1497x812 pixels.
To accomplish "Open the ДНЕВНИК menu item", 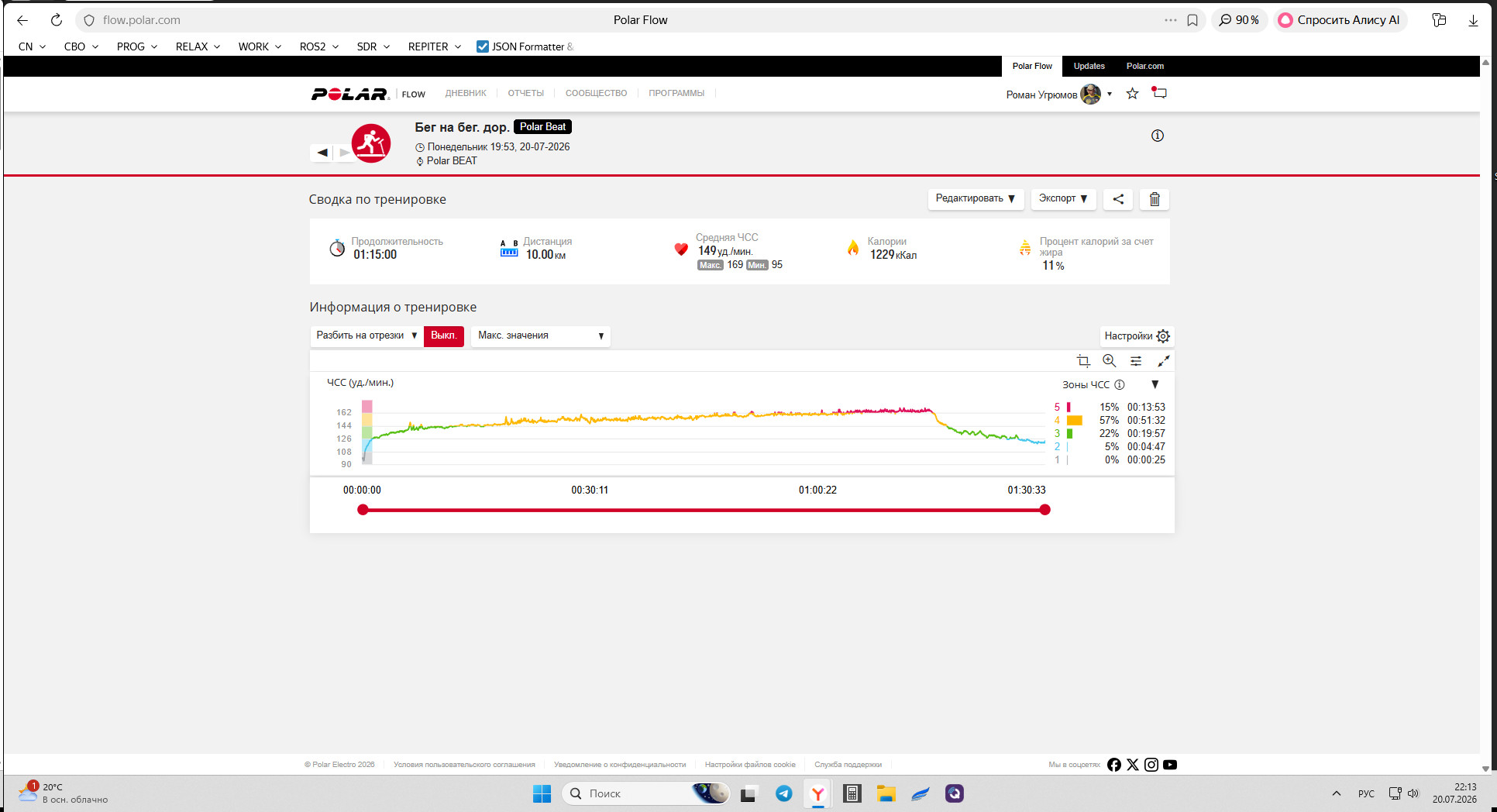I will pyautogui.click(x=466, y=94).
